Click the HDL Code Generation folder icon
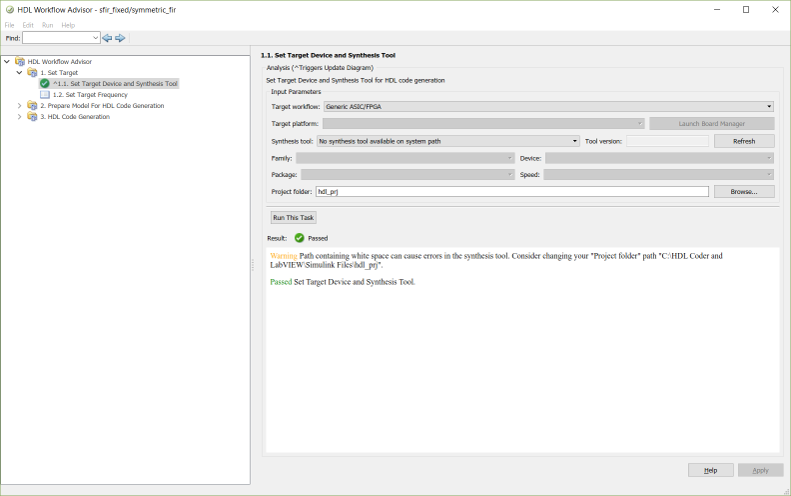 point(33,117)
